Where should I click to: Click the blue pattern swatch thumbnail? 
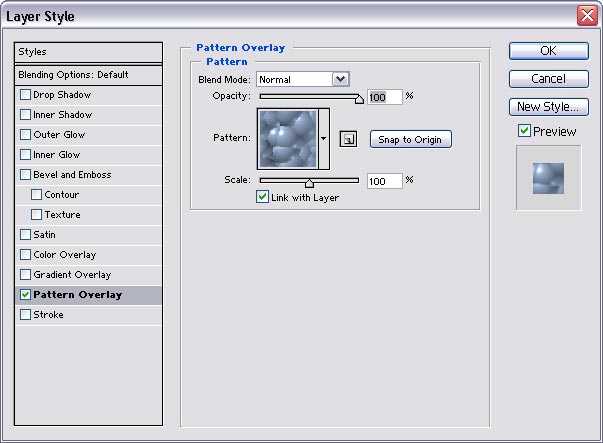pyautogui.click(x=288, y=138)
